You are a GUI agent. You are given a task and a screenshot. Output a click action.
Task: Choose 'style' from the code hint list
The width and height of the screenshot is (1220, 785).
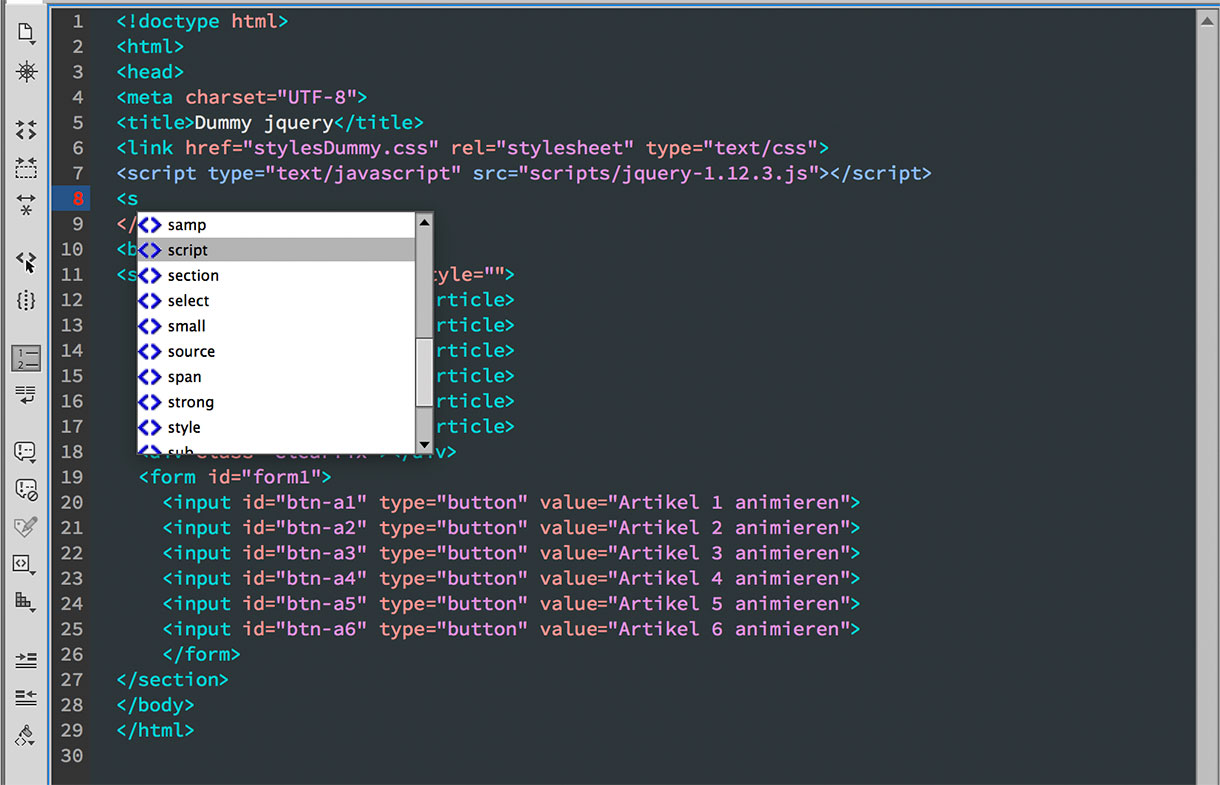276,427
